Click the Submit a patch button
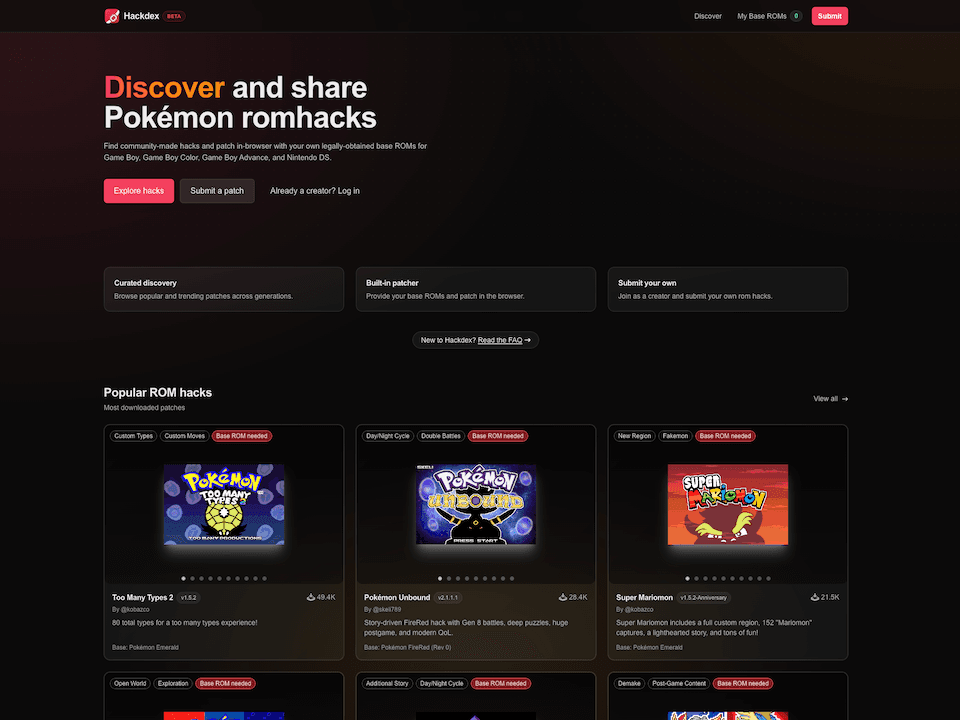960x720 pixels. tap(217, 191)
